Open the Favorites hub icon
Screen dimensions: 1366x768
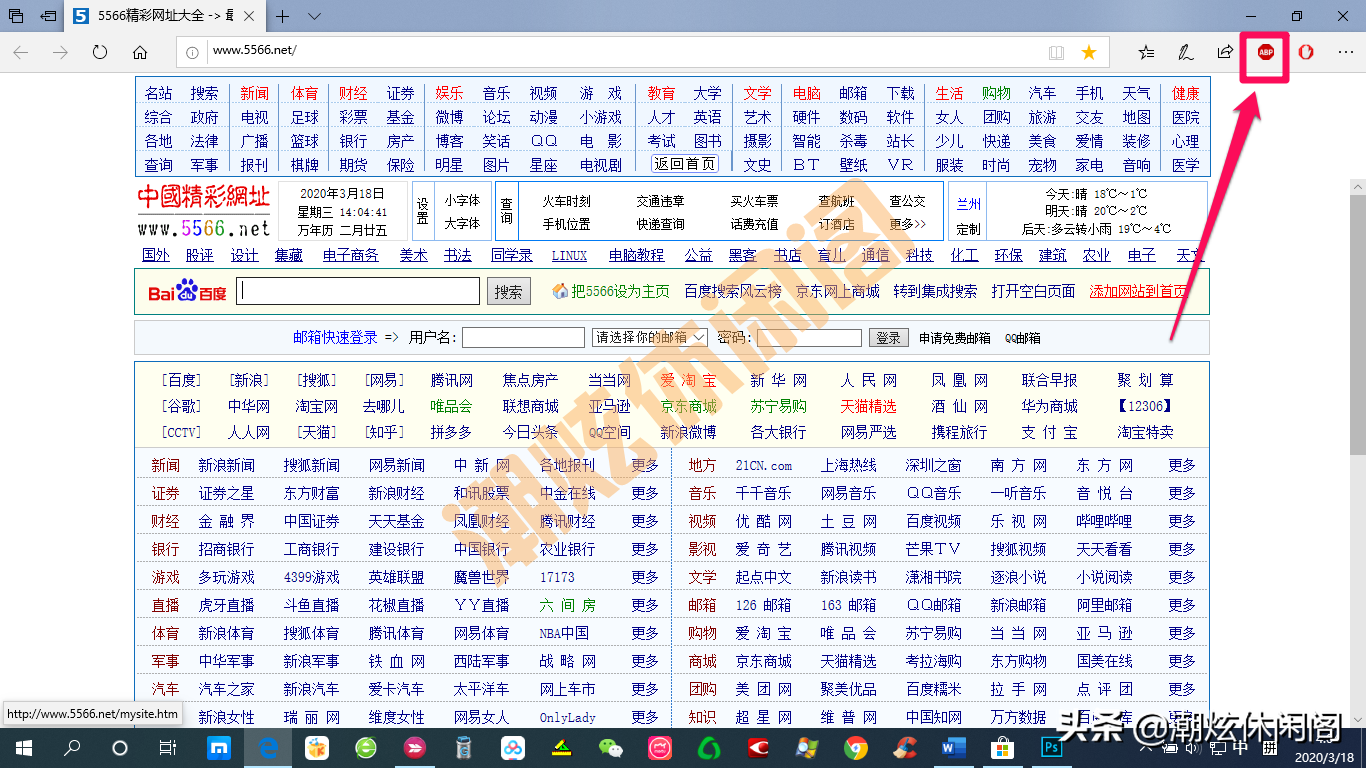coord(1146,52)
